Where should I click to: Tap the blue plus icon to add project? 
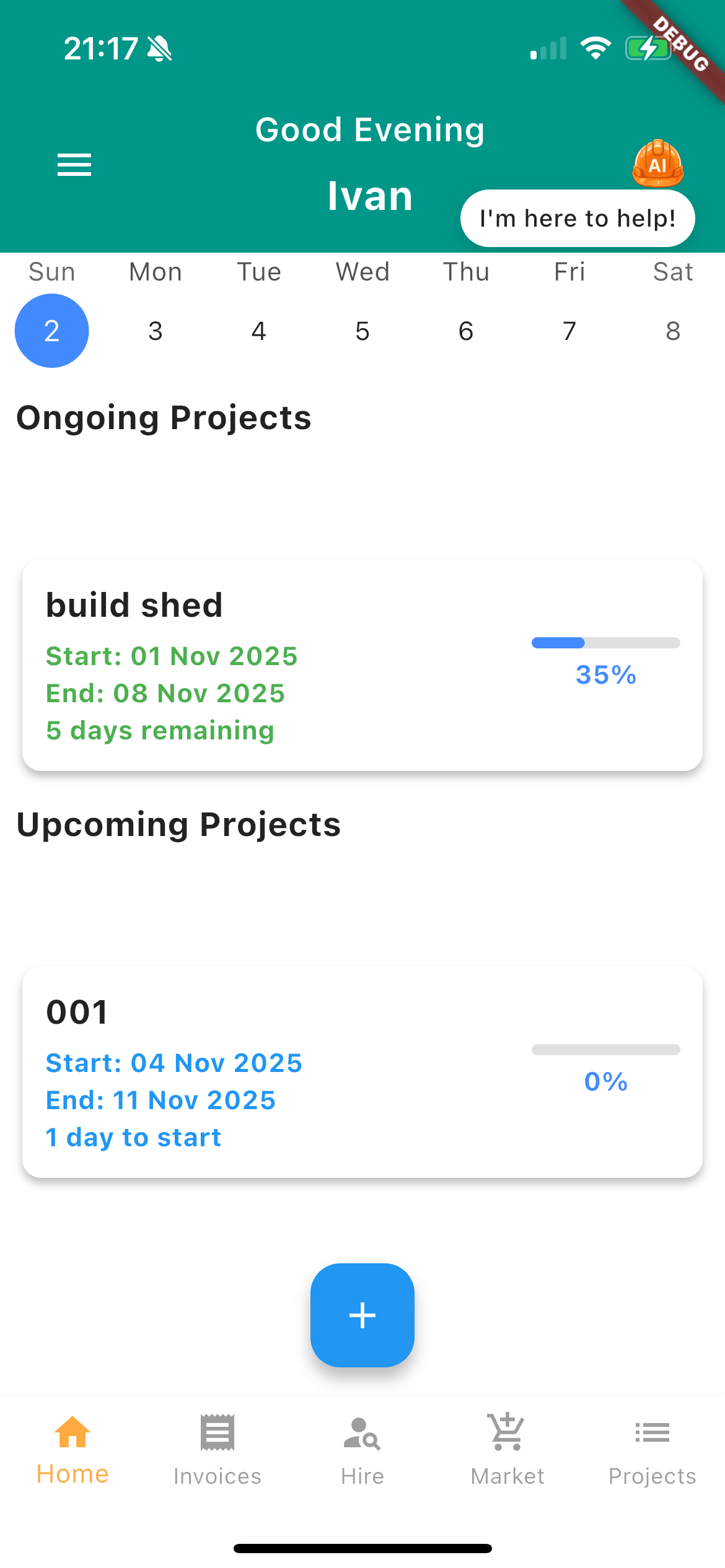(362, 1314)
